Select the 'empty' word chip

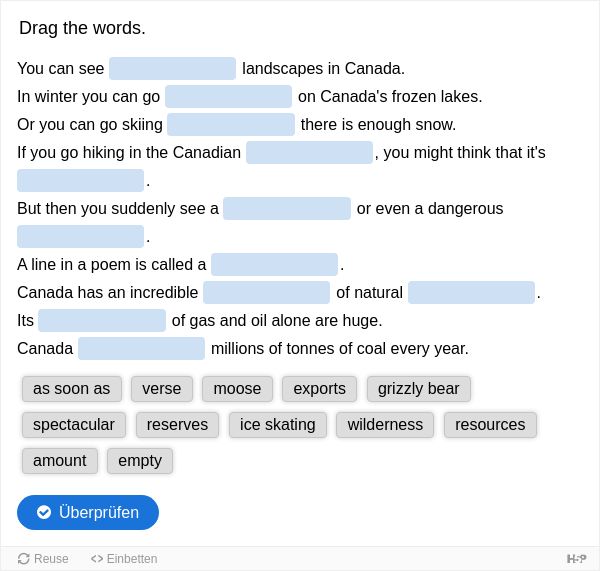pyautogui.click(x=140, y=461)
